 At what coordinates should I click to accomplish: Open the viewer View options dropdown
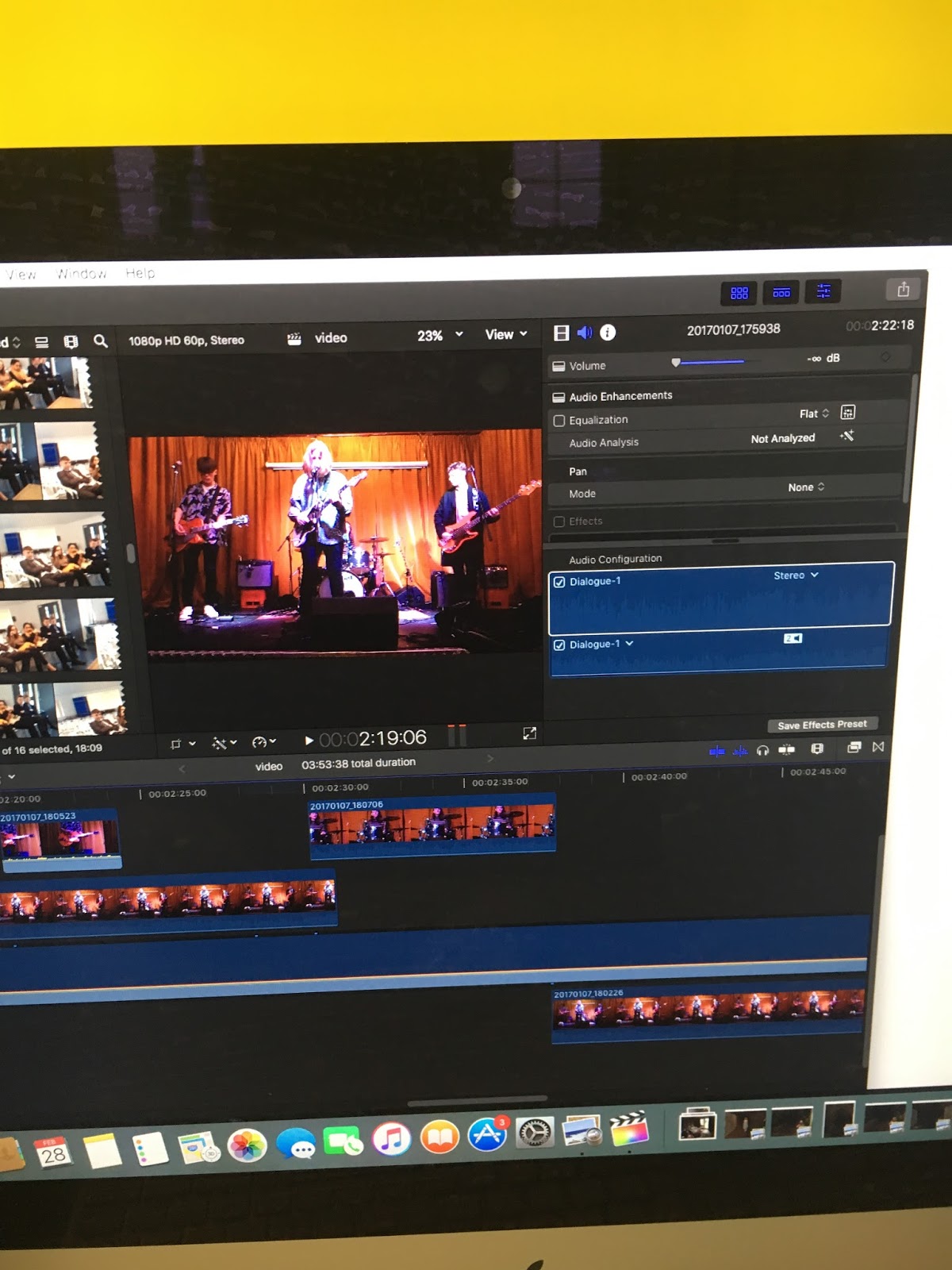[506, 334]
